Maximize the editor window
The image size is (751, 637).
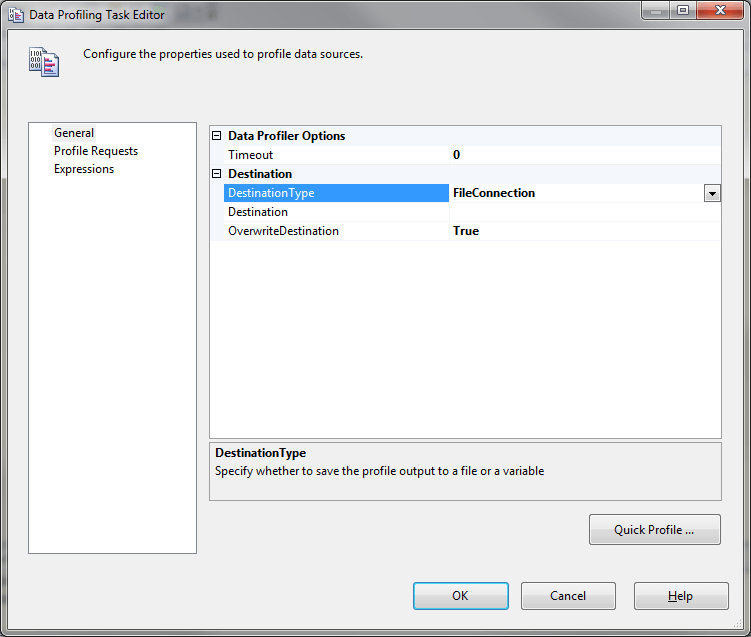pyautogui.click(x=683, y=11)
